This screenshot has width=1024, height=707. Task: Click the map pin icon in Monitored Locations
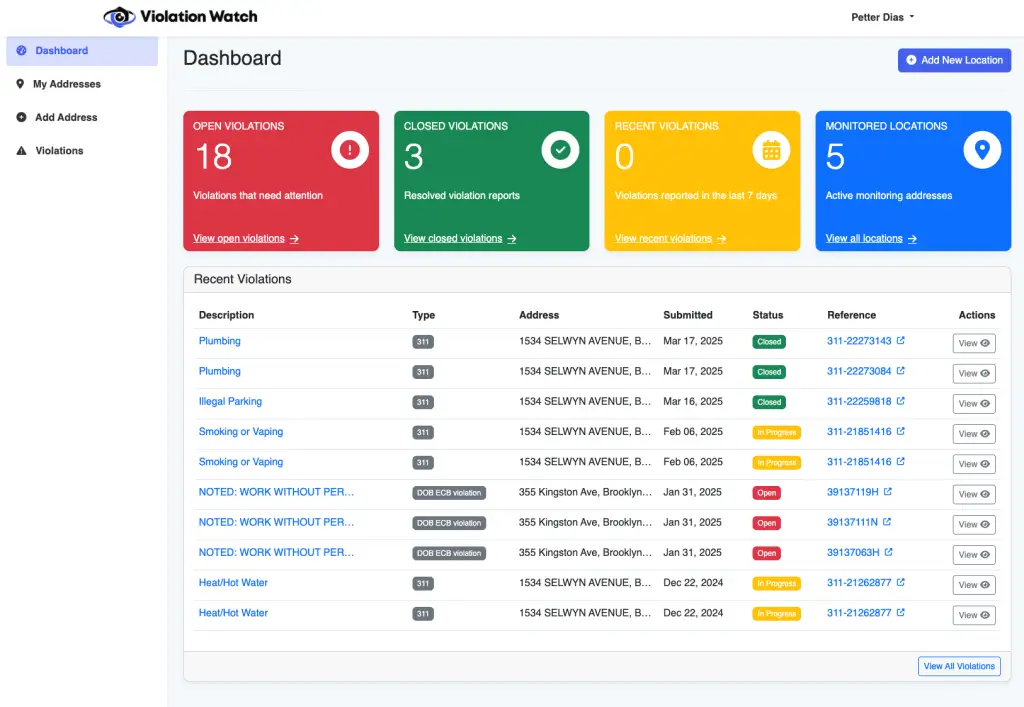point(982,150)
